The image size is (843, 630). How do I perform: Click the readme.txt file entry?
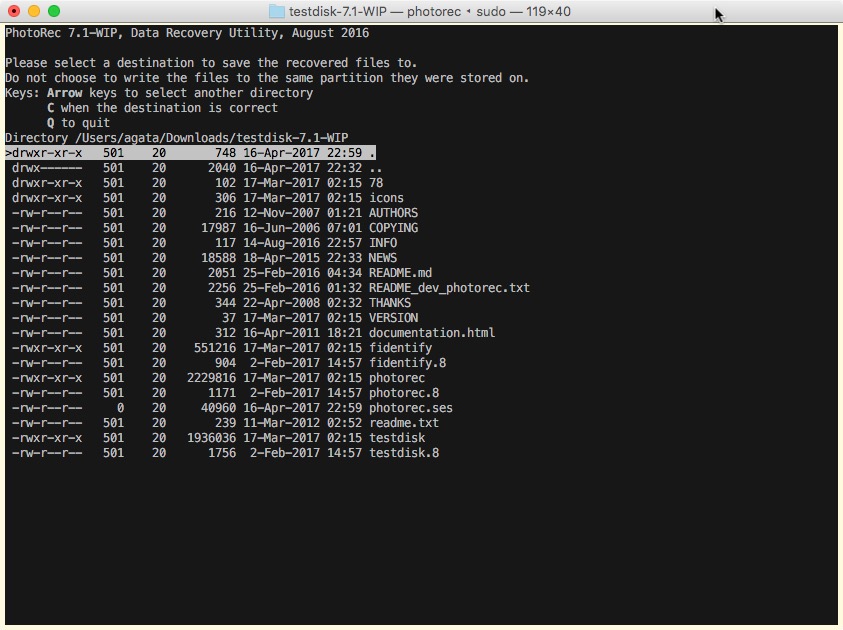(x=404, y=423)
